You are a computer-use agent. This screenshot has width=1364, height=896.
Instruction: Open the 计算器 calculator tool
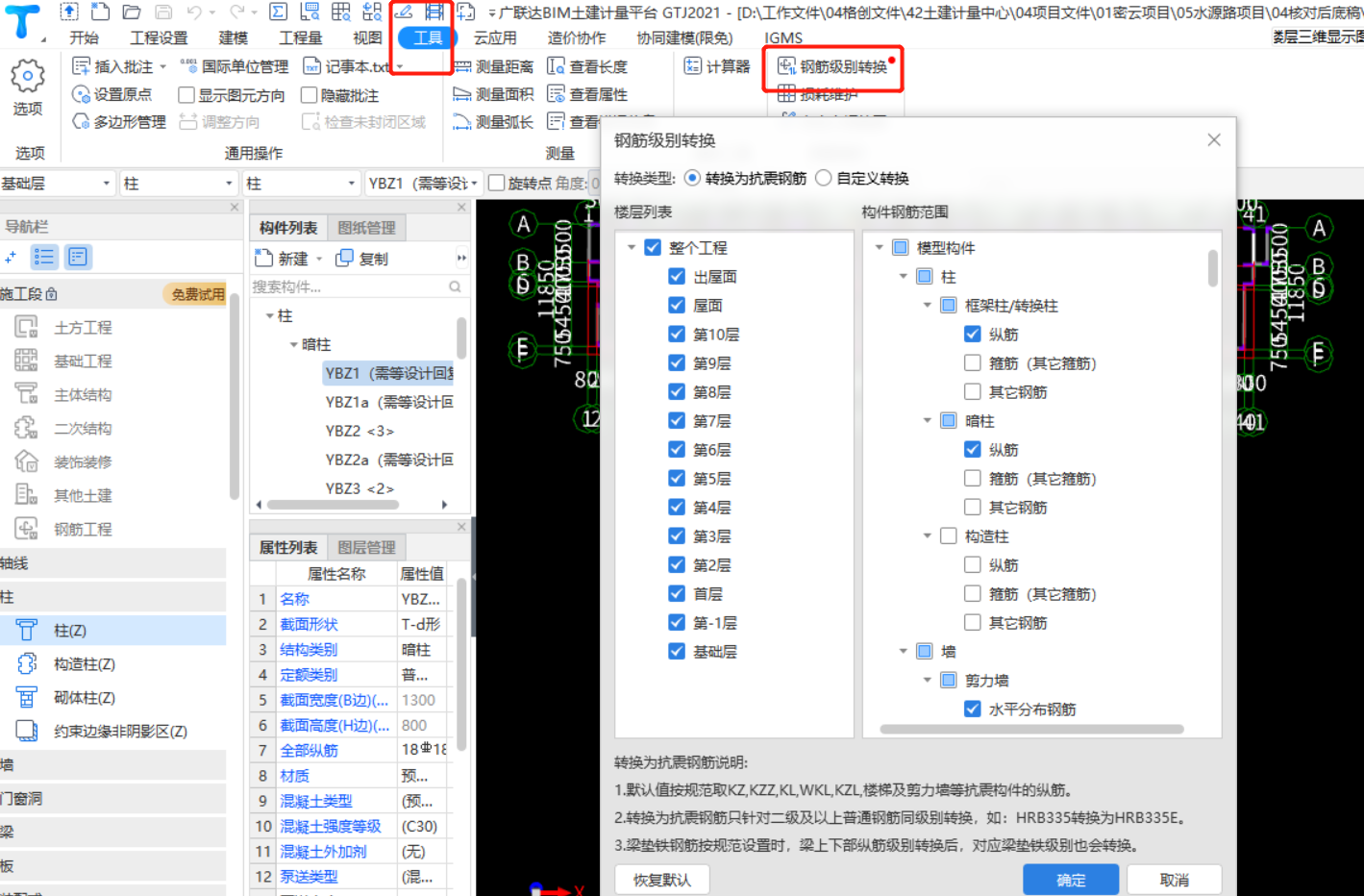pyautogui.click(x=717, y=66)
